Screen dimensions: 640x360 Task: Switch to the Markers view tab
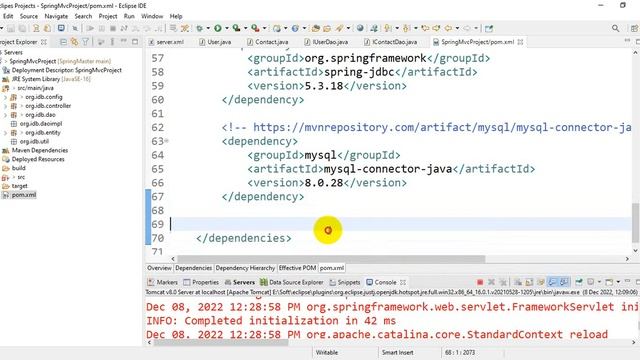click(x=162, y=282)
